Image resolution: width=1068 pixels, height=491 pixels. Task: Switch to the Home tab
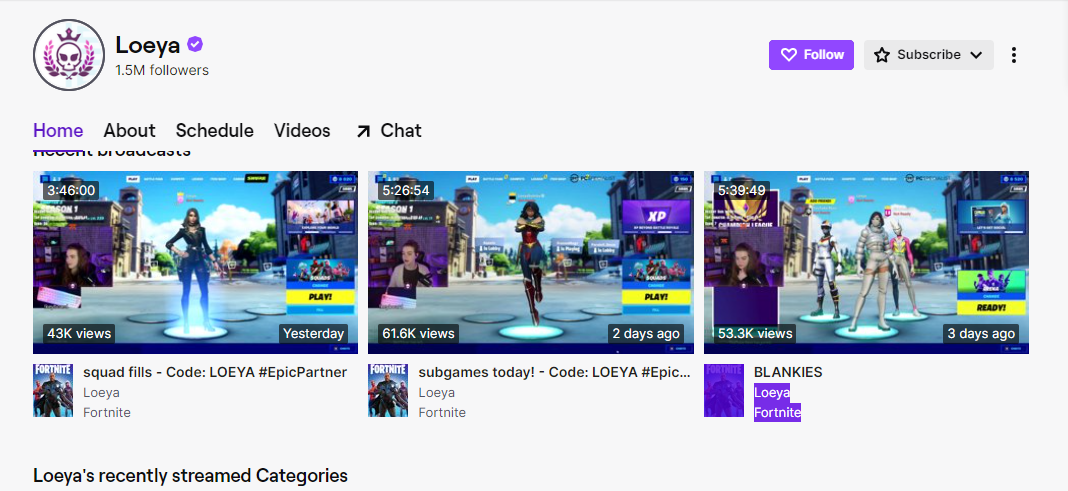(x=58, y=131)
